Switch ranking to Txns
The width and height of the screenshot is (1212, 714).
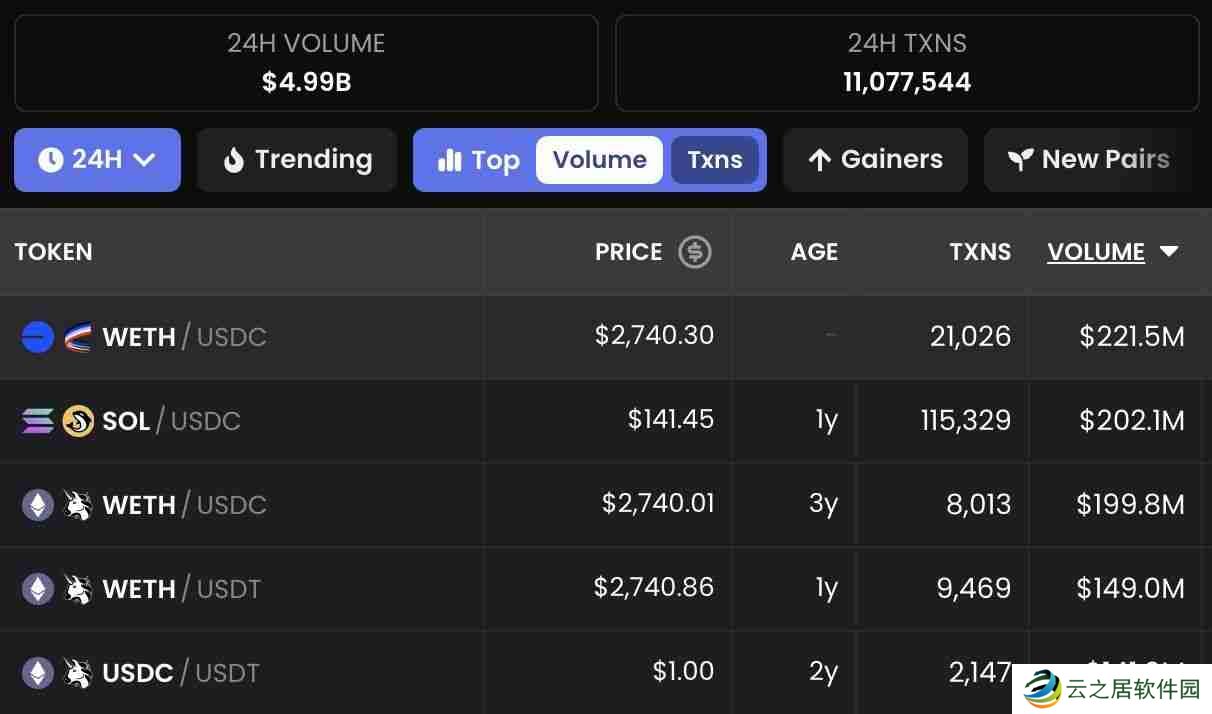(715, 160)
